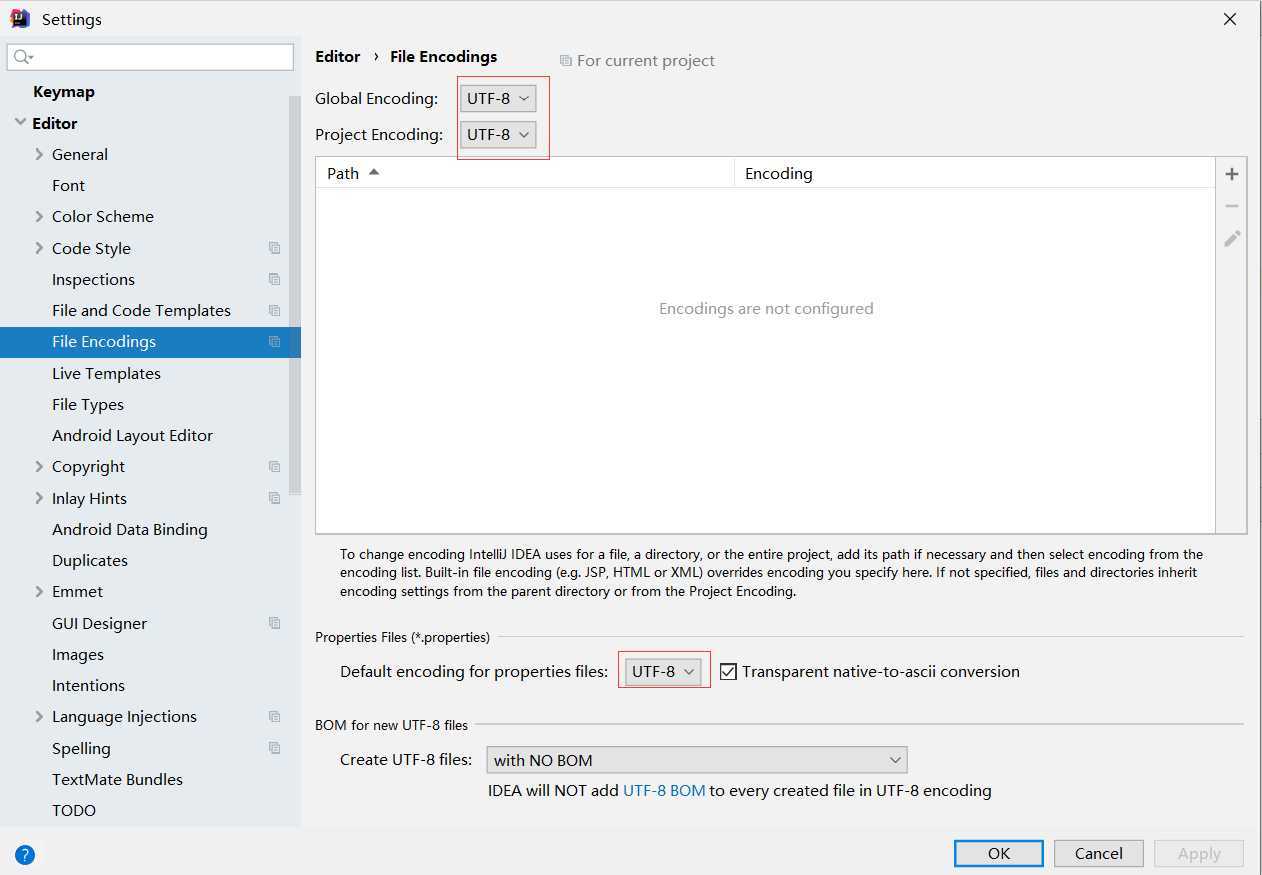This screenshot has width=1262, height=875.
Task: Expand the Inlay Hints node
Action: (x=39, y=498)
